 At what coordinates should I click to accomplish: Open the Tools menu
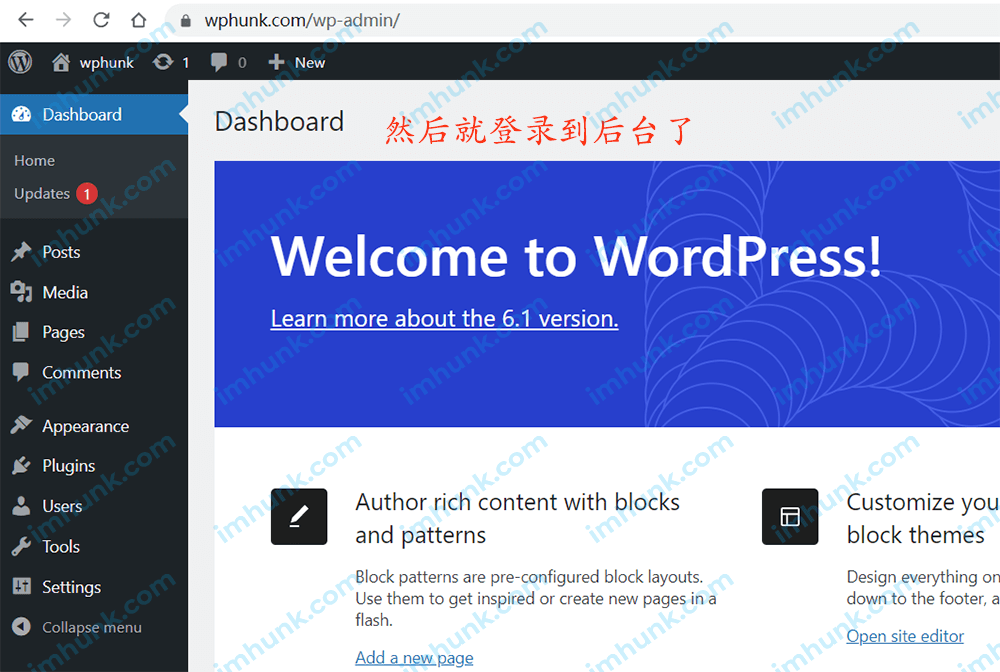click(61, 546)
